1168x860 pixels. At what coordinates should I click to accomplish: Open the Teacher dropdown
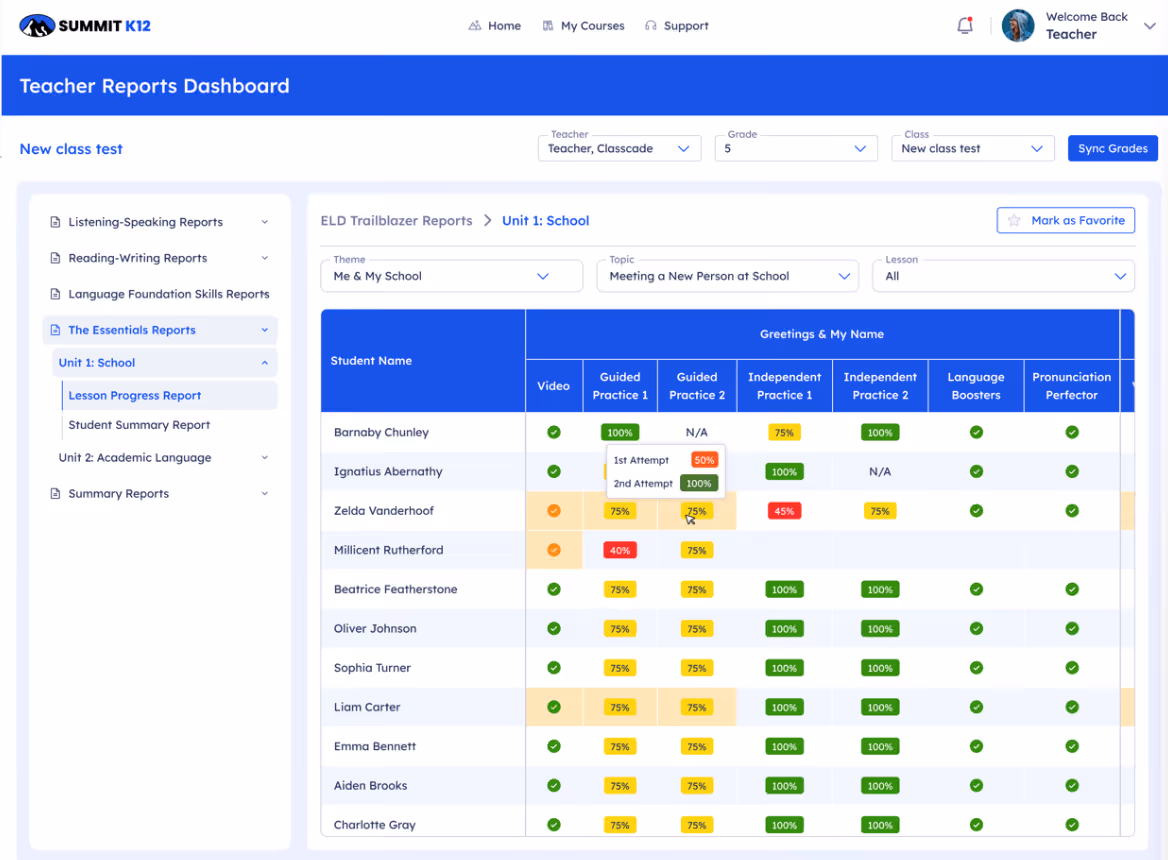pos(619,148)
